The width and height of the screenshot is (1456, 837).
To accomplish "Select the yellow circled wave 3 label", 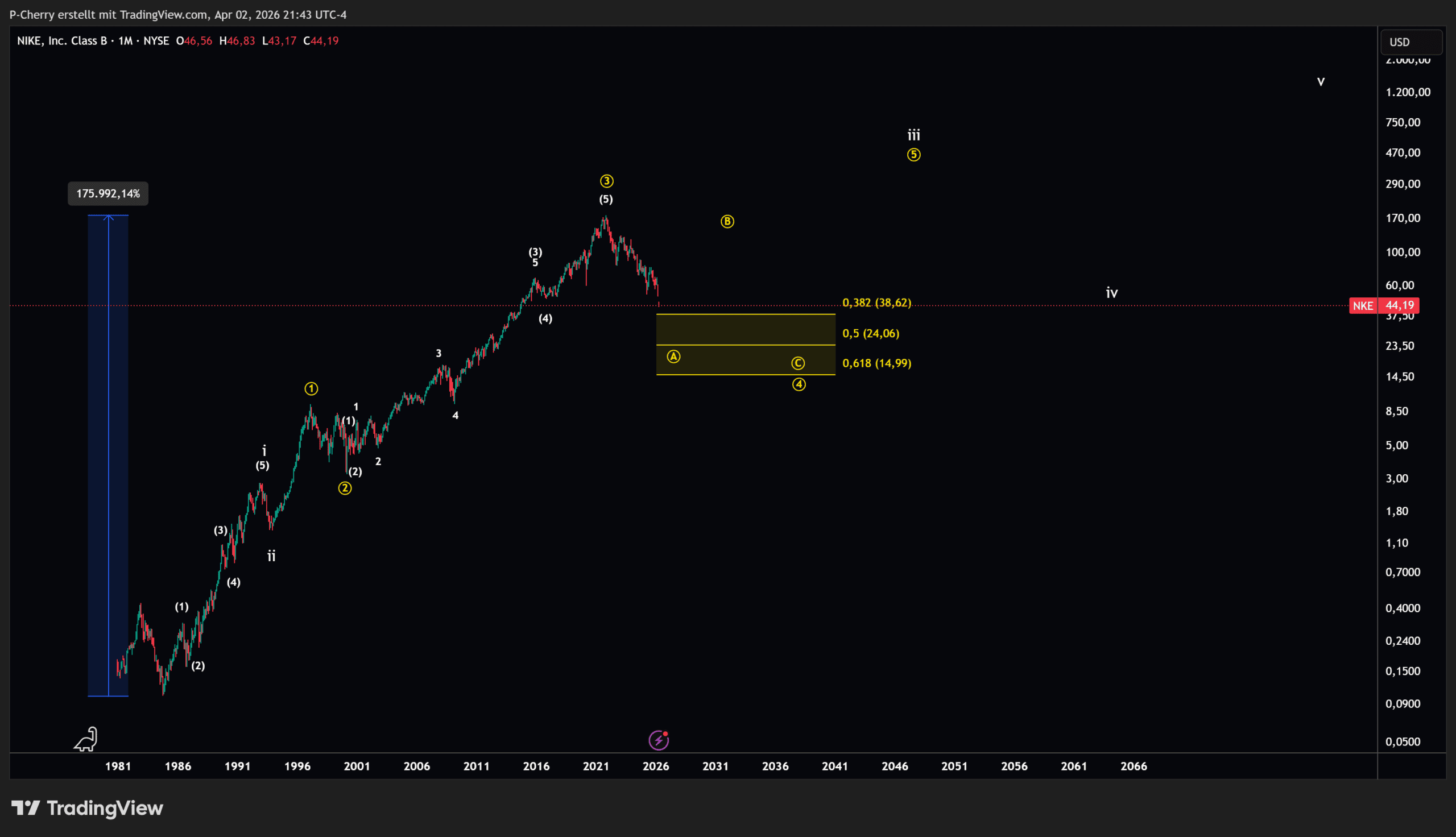I will (x=606, y=181).
